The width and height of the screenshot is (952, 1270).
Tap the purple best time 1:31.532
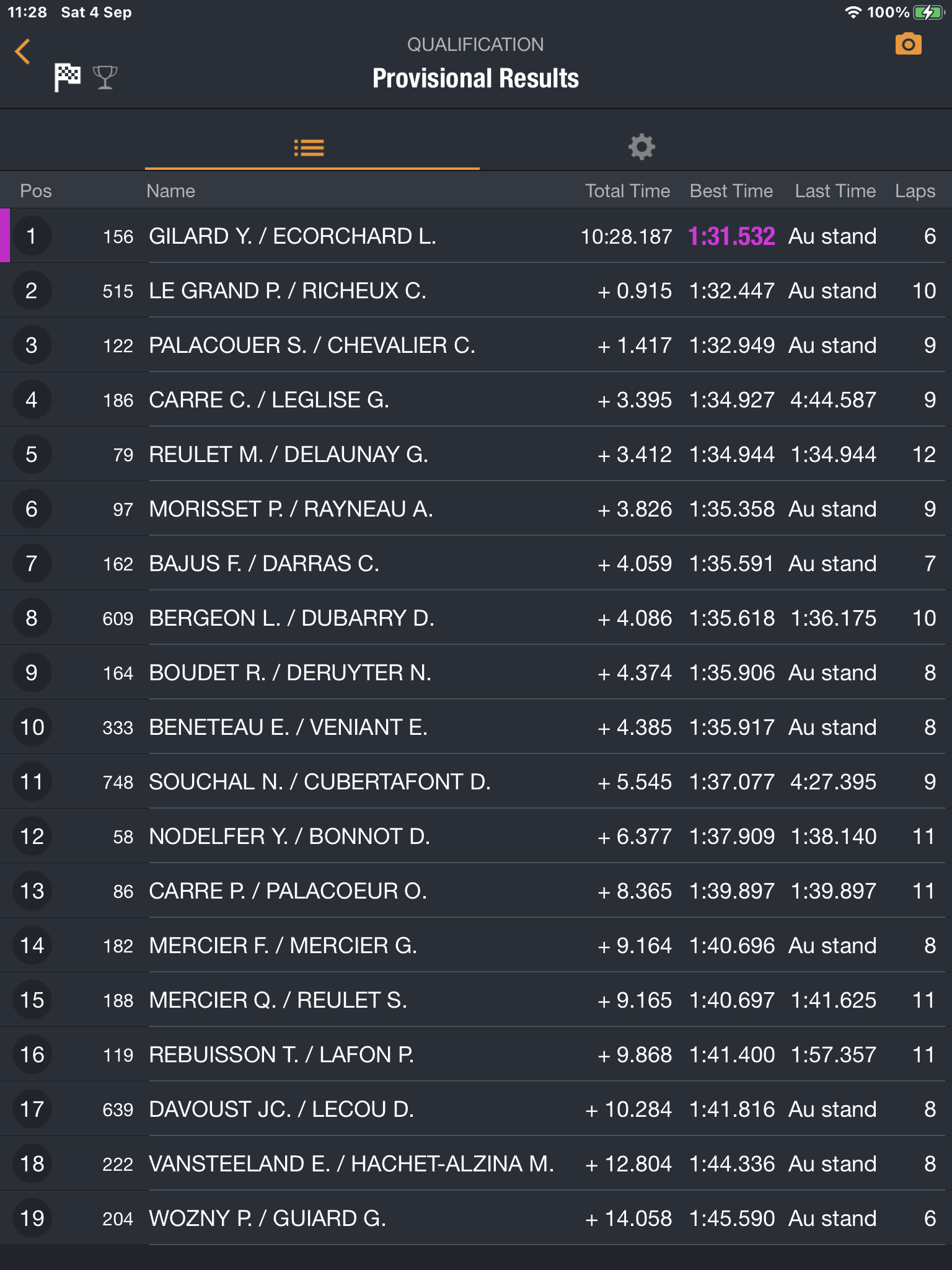pyautogui.click(x=731, y=236)
